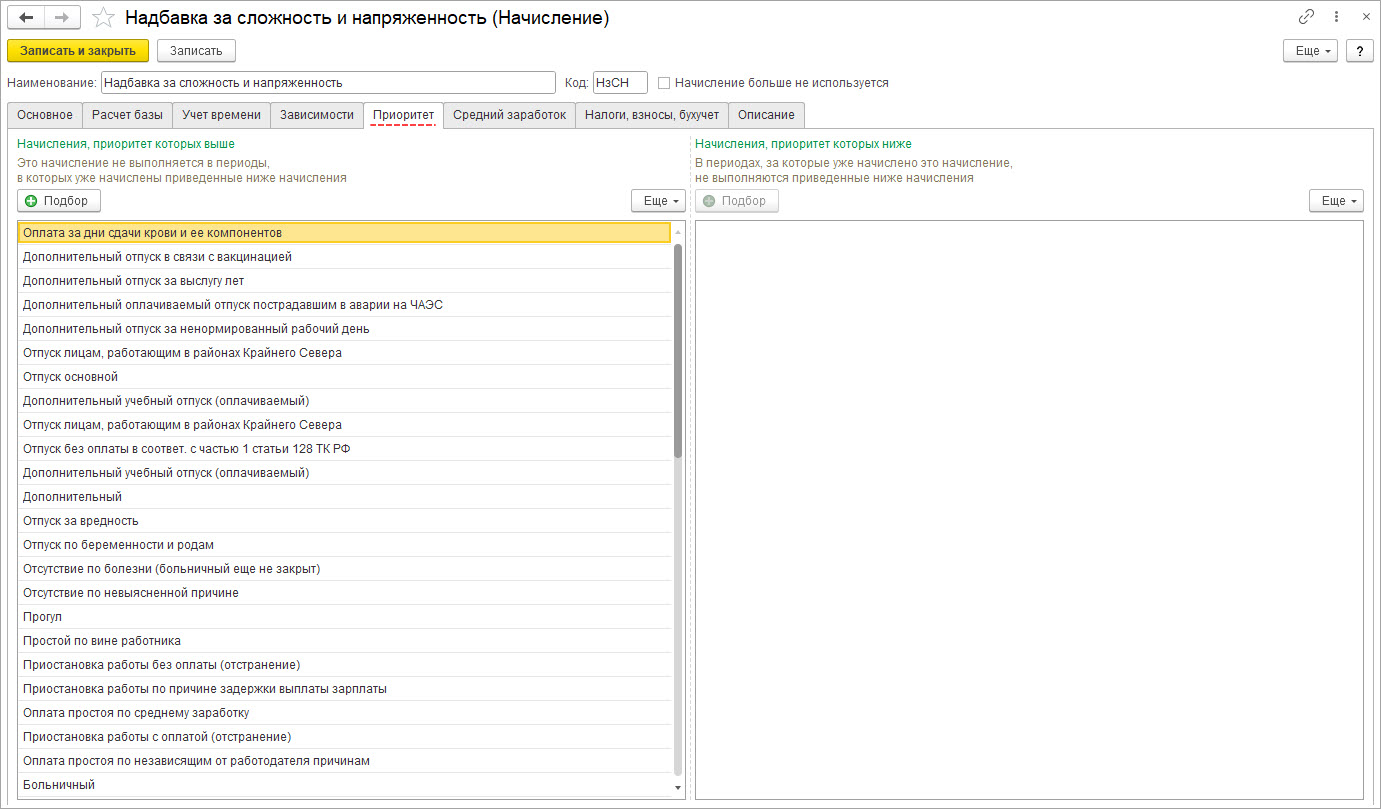Click the disabled Подбор on the right

736,201
